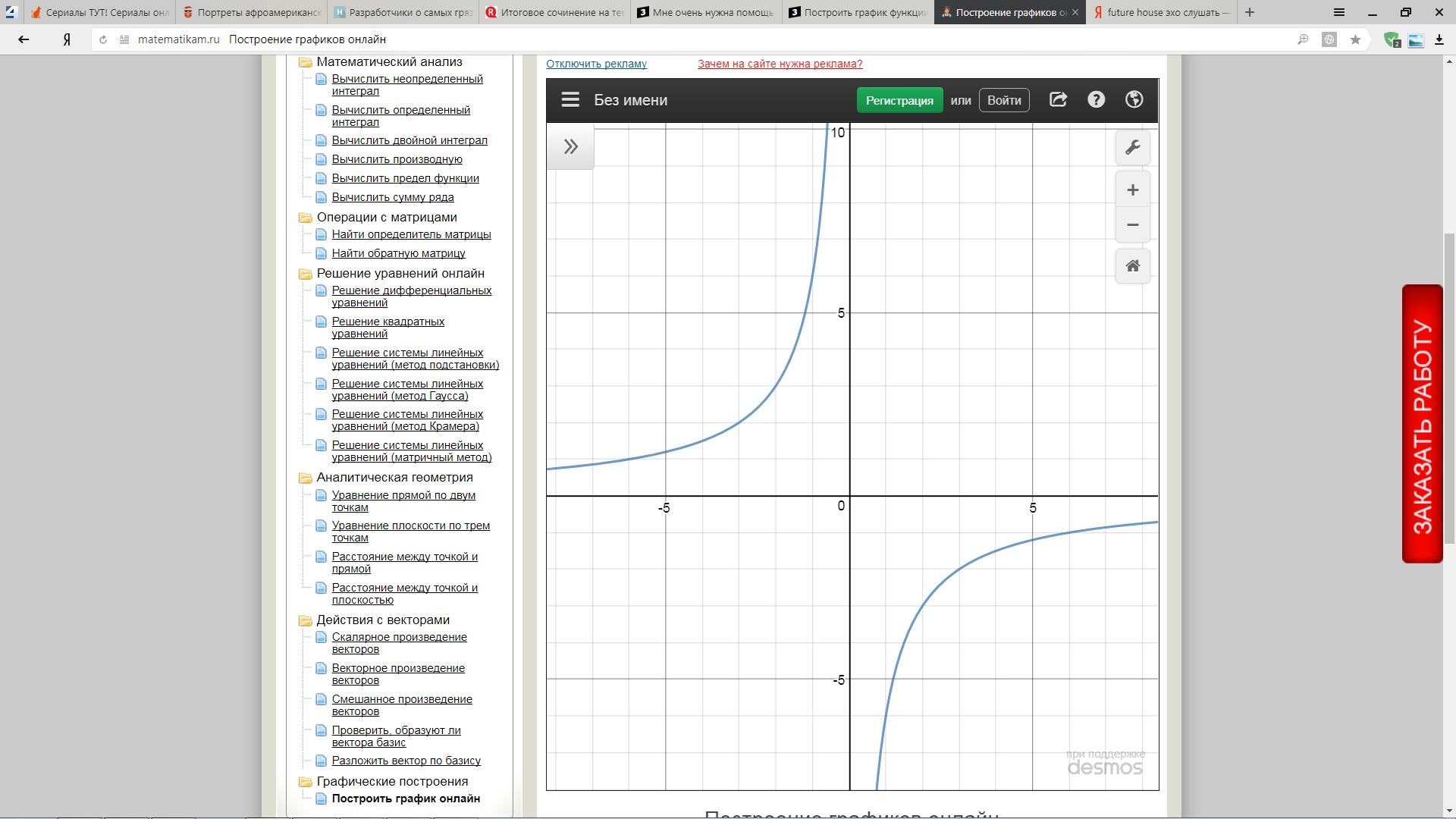The width and height of the screenshot is (1456, 819).
Task: Bookmark the page with star icon
Action: [x=1355, y=39]
